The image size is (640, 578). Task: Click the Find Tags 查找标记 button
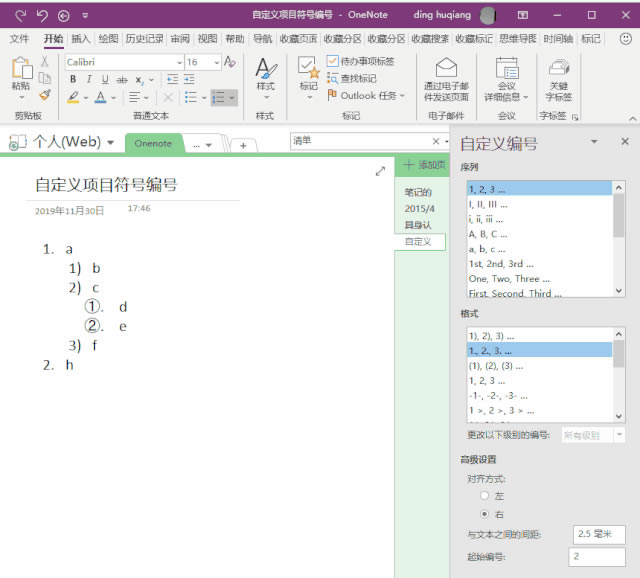coord(352,78)
